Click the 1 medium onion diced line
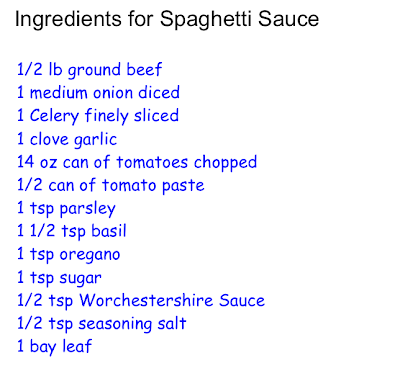This screenshot has height=376, width=400. (98, 93)
